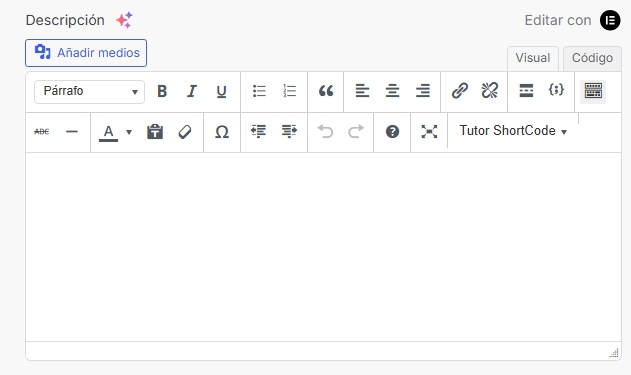Switch to the Visual tab
Screen dimensions: 631x375
coord(533,58)
